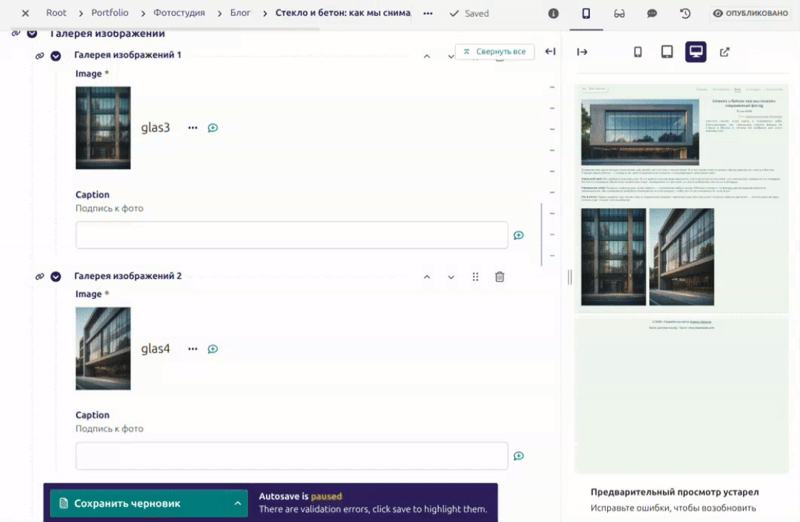800x522 pixels.
Task: Add a comment on the first Caption field
Action: click(518, 235)
